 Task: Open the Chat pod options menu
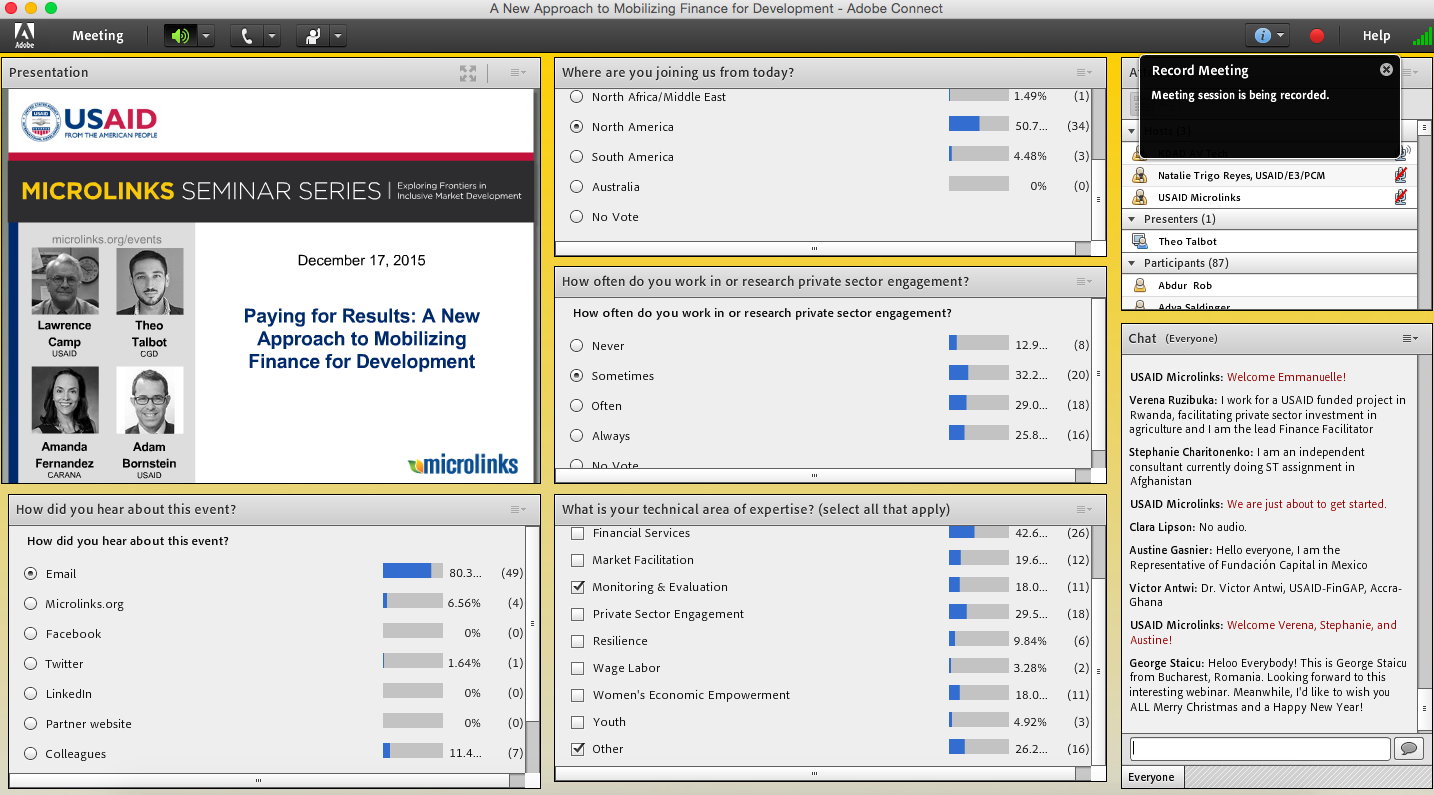[x=1409, y=339]
